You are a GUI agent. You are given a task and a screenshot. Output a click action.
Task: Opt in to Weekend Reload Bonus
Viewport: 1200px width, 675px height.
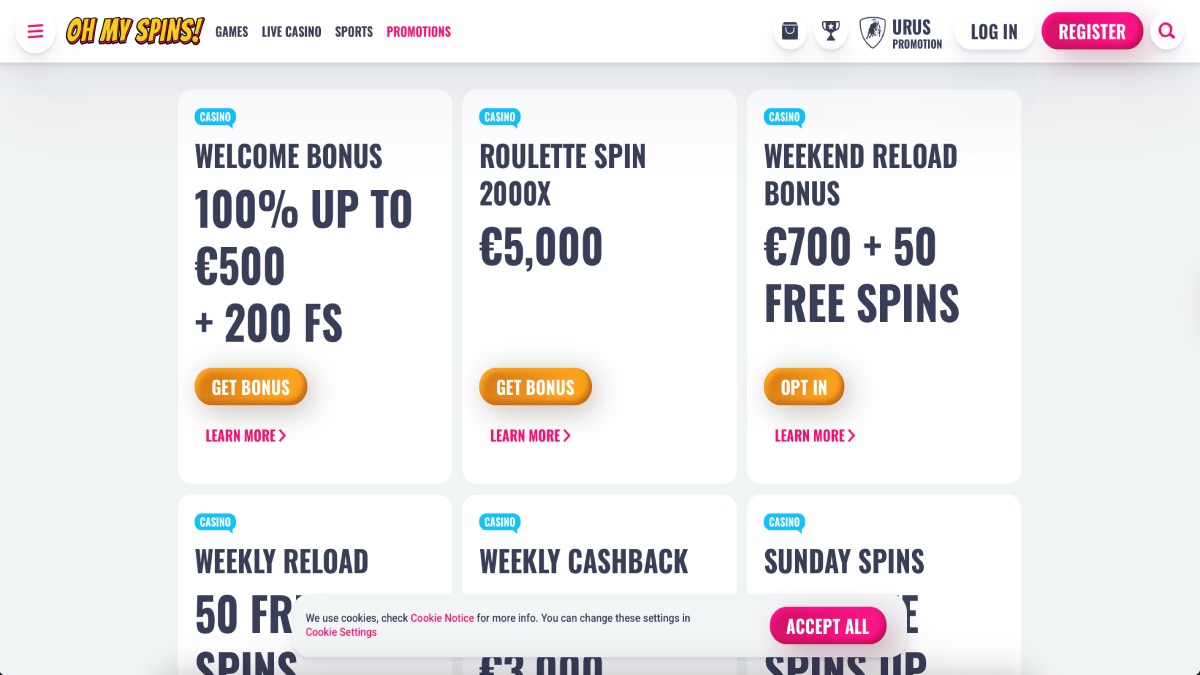[804, 387]
